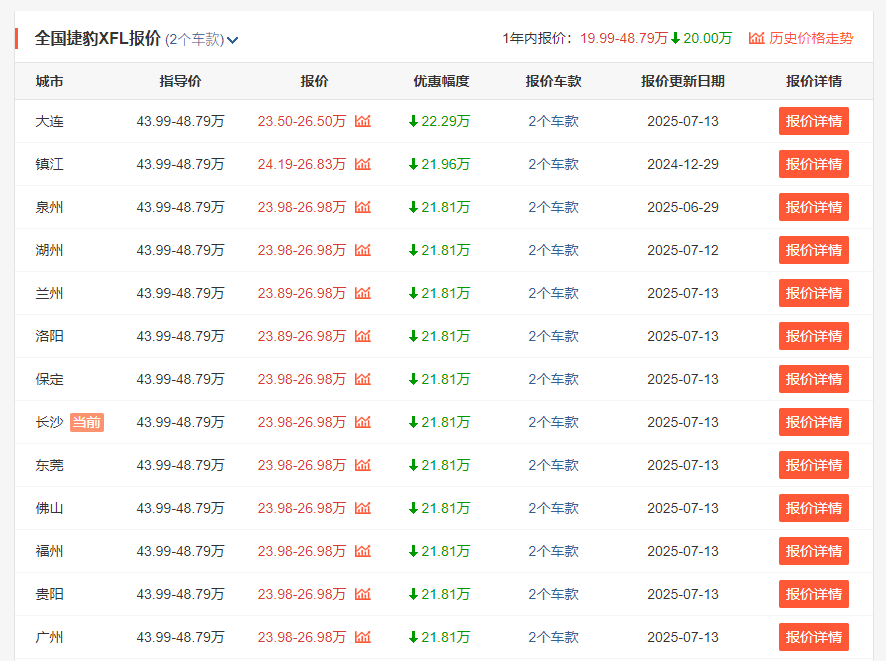Click 报价详情 button for 长沙
The height and width of the screenshot is (661, 886).
(814, 421)
